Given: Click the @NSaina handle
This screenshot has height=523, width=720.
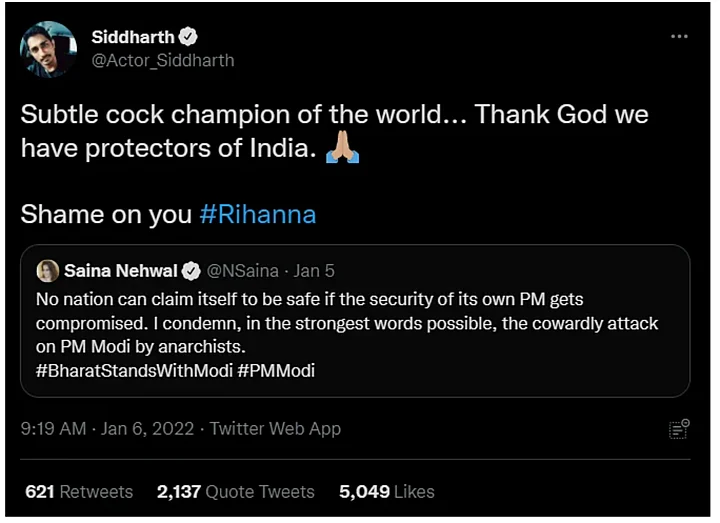Looking at the screenshot, I should tap(242, 271).
